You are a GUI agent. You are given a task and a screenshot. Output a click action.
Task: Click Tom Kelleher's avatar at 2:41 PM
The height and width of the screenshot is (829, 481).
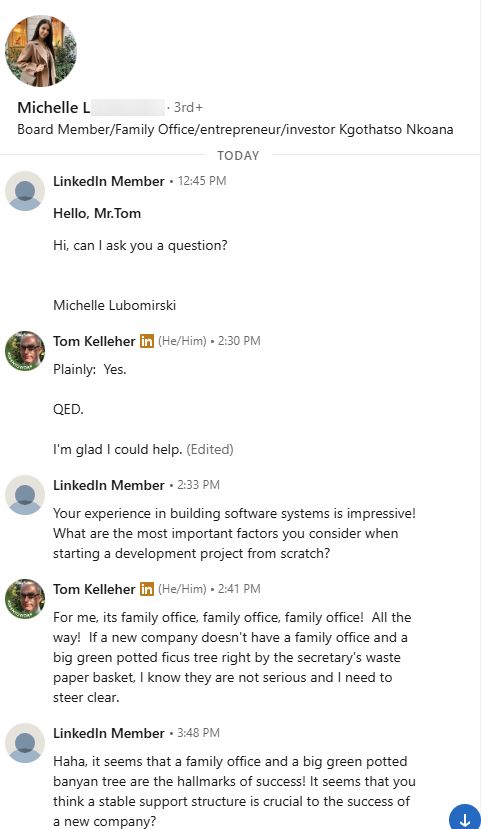[x=25, y=599]
